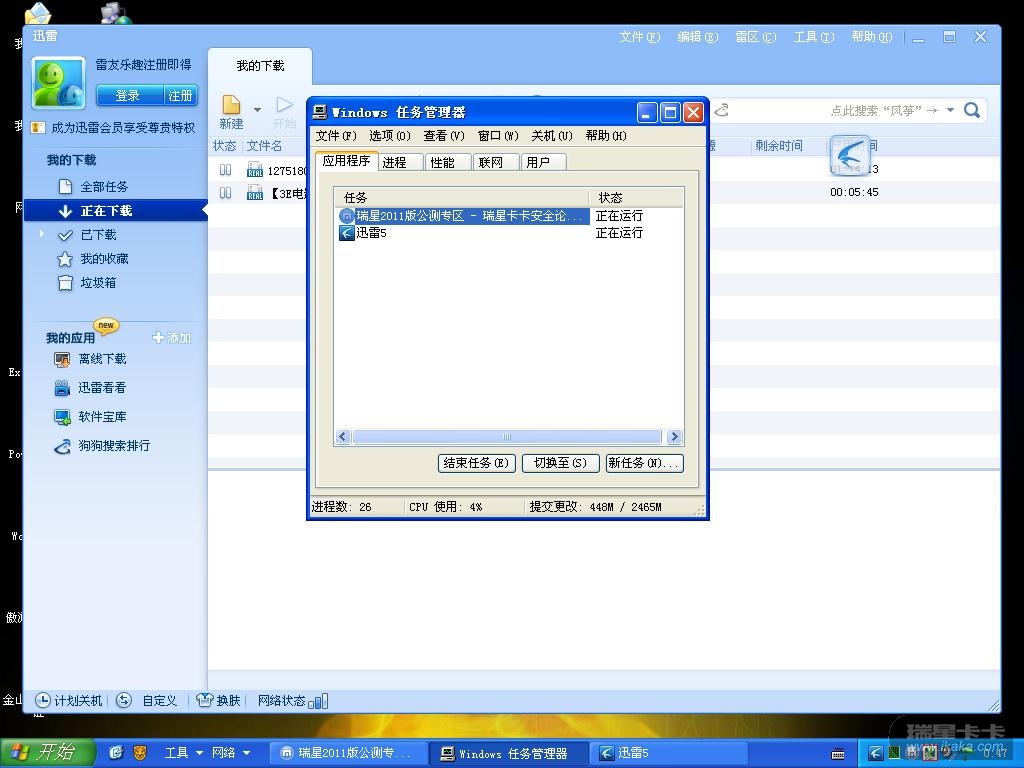The image size is (1024, 768).
Task: Click the floating Xunlei bird icon
Action: [849, 155]
